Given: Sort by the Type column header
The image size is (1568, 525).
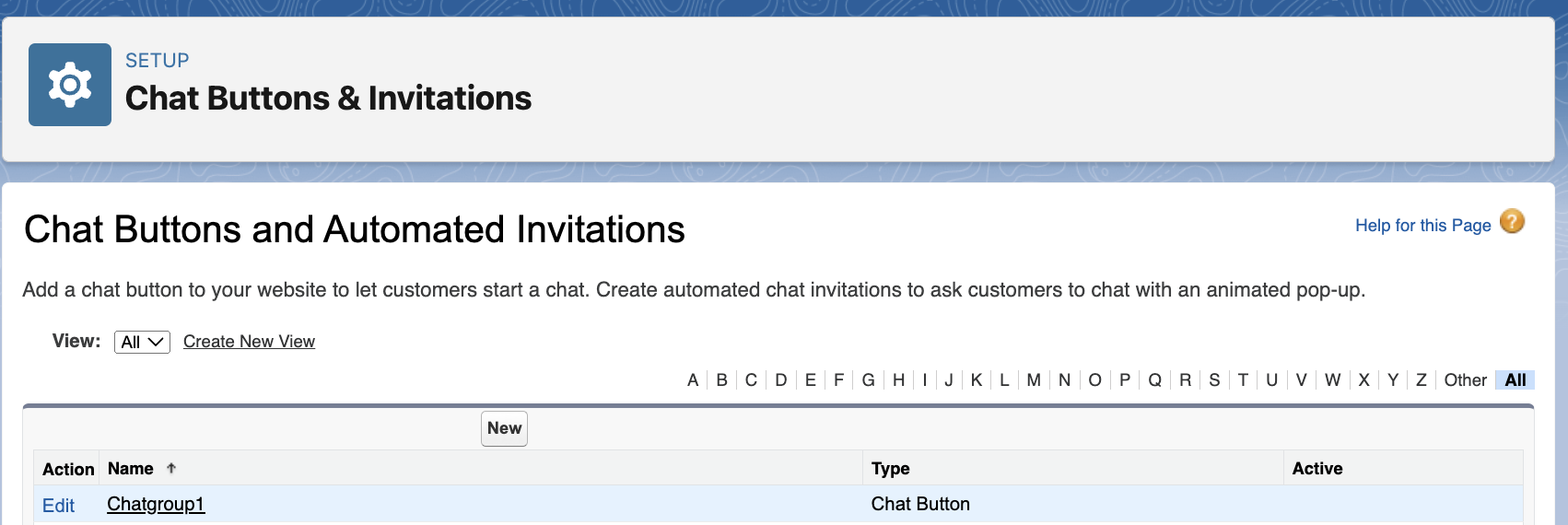Looking at the screenshot, I should click(890, 469).
